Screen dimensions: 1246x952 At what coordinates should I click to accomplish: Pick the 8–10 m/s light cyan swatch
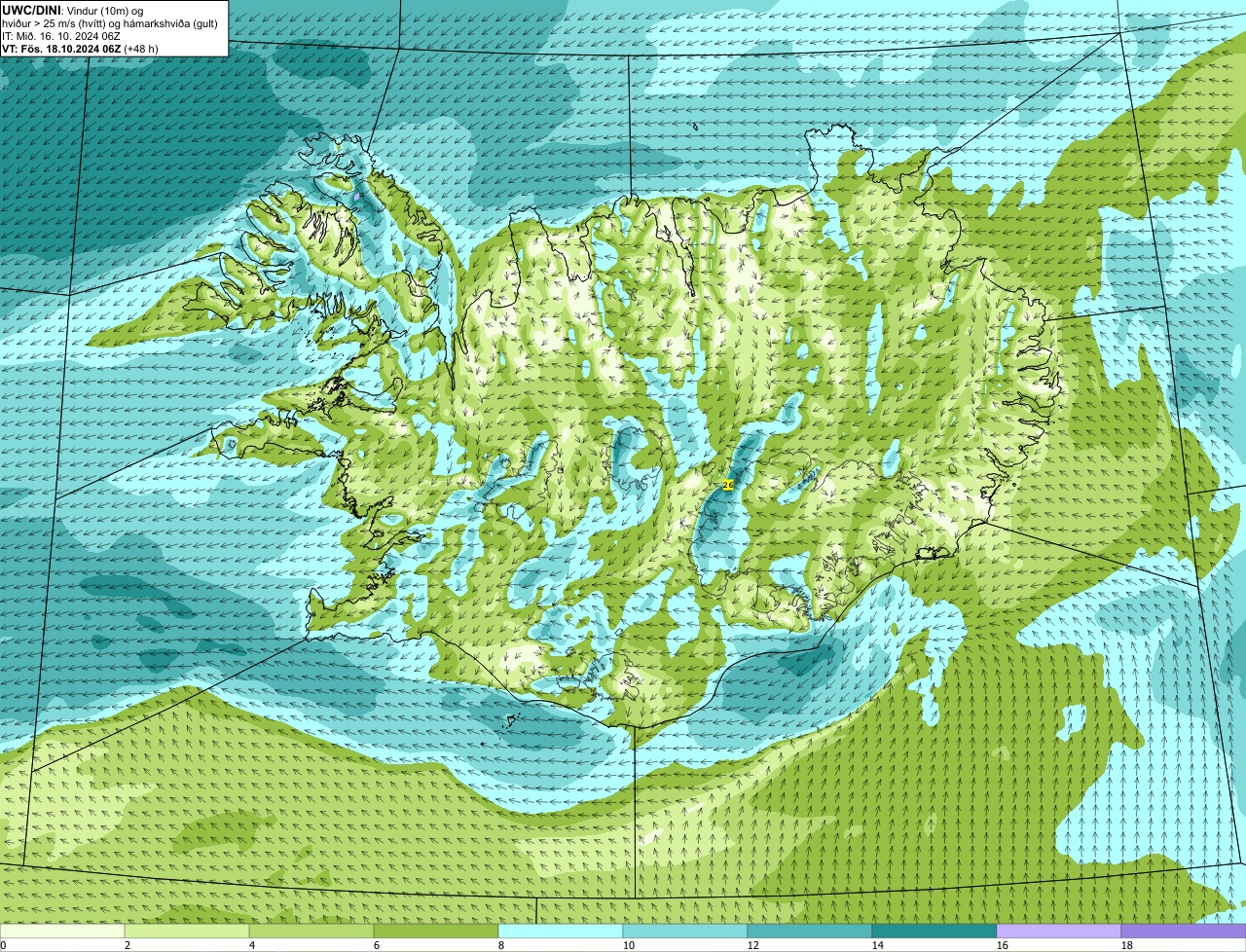561,932
